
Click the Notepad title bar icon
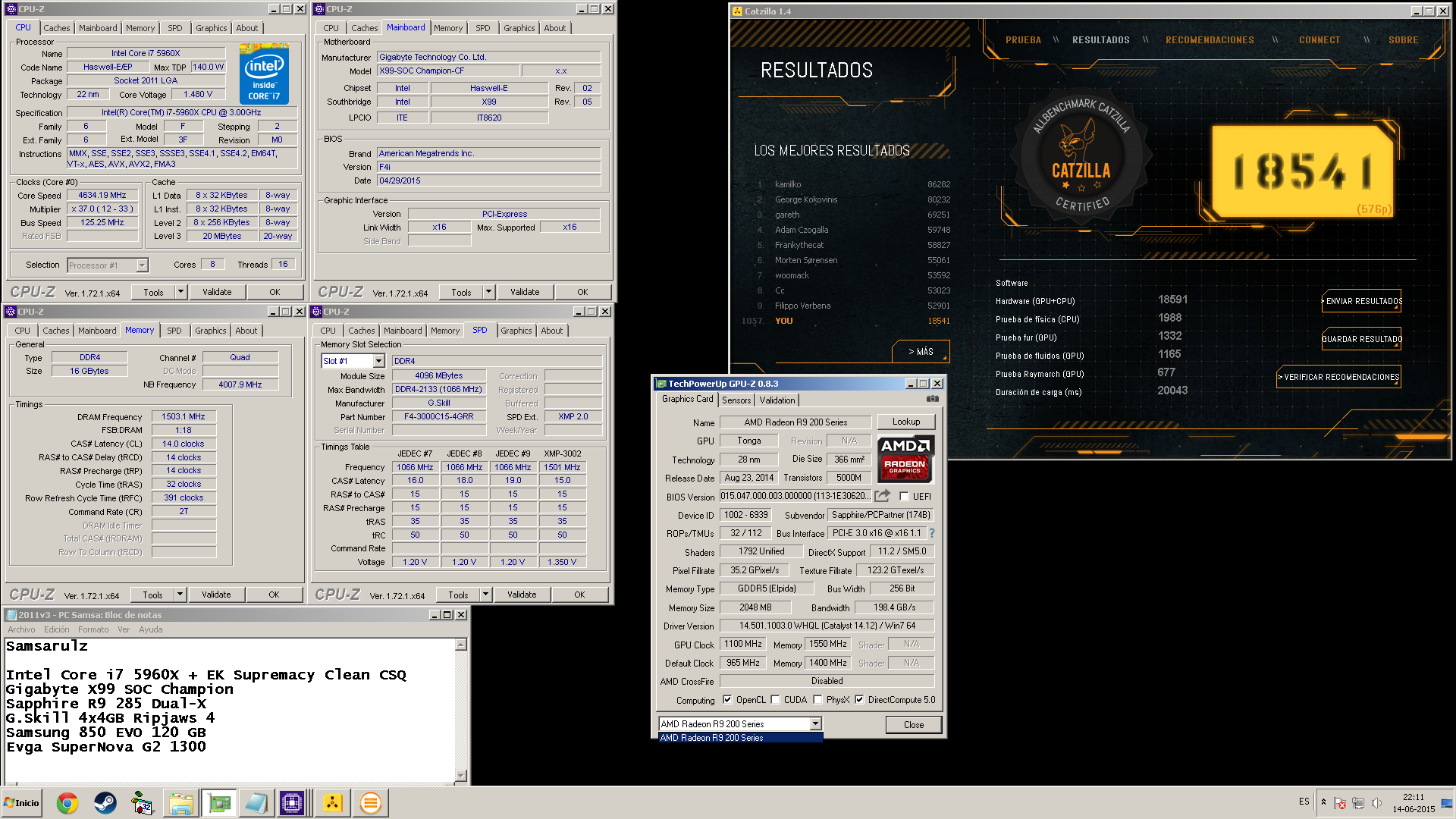pyautogui.click(x=11, y=615)
